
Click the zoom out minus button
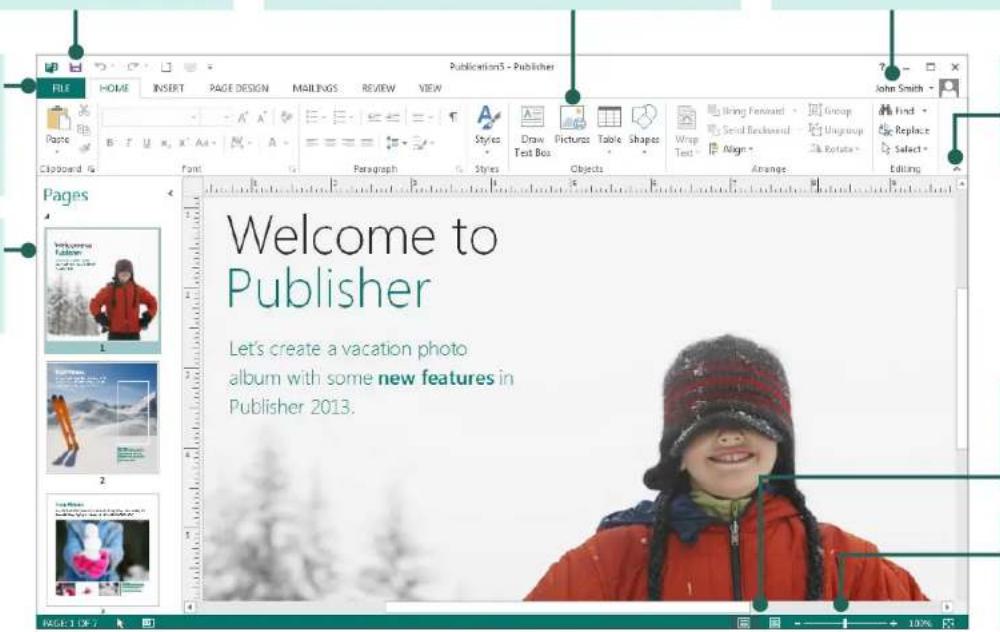tap(797, 623)
